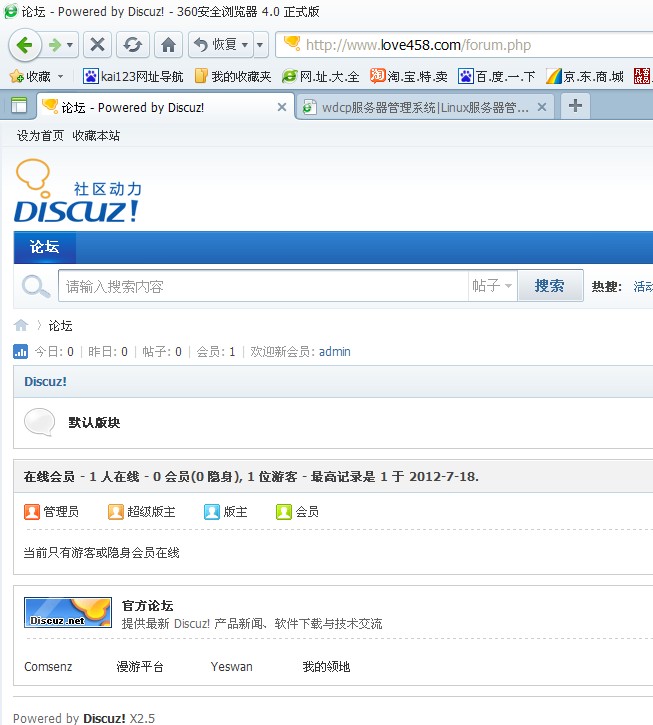This screenshot has width=653, height=725.
Task: Go to browser home page icon
Action: (x=168, y=45)
